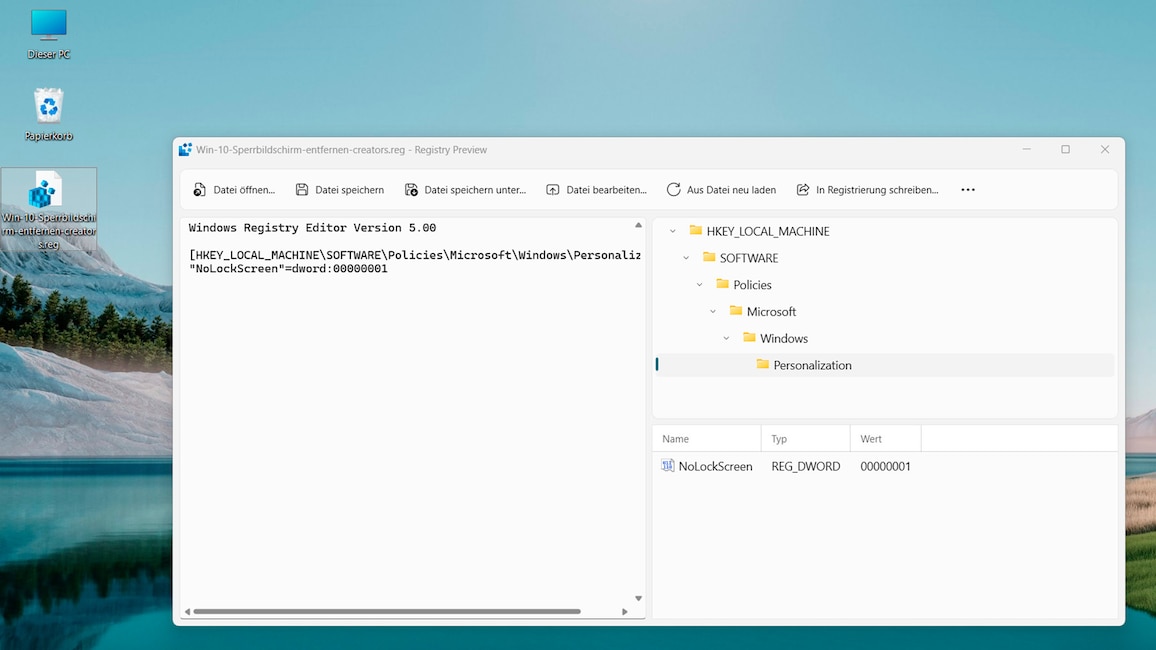
Task: Click the REG_DWORD type cell
Action: (806, 466)
